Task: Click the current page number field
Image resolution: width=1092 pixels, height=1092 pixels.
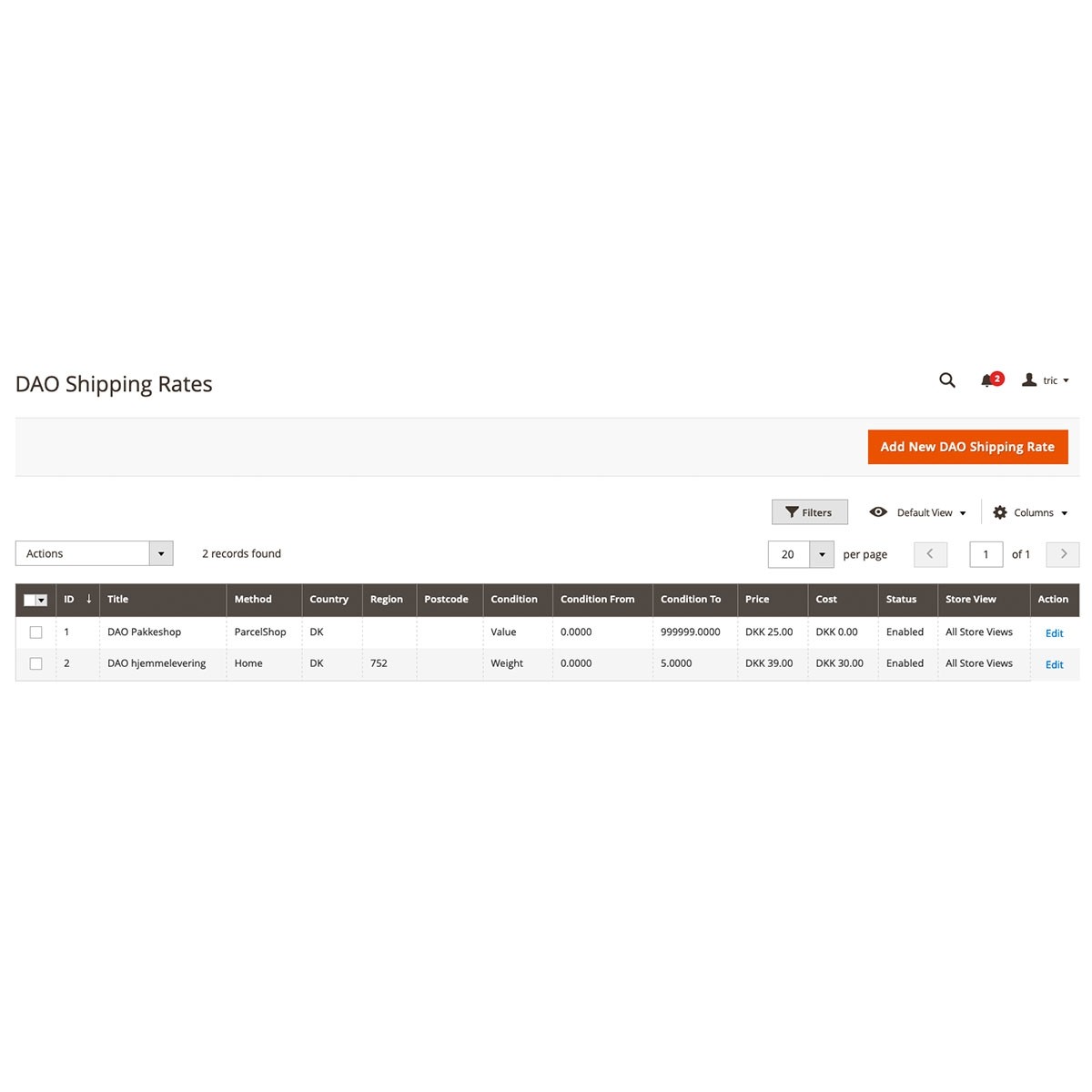Action: [x=986, y=554]
